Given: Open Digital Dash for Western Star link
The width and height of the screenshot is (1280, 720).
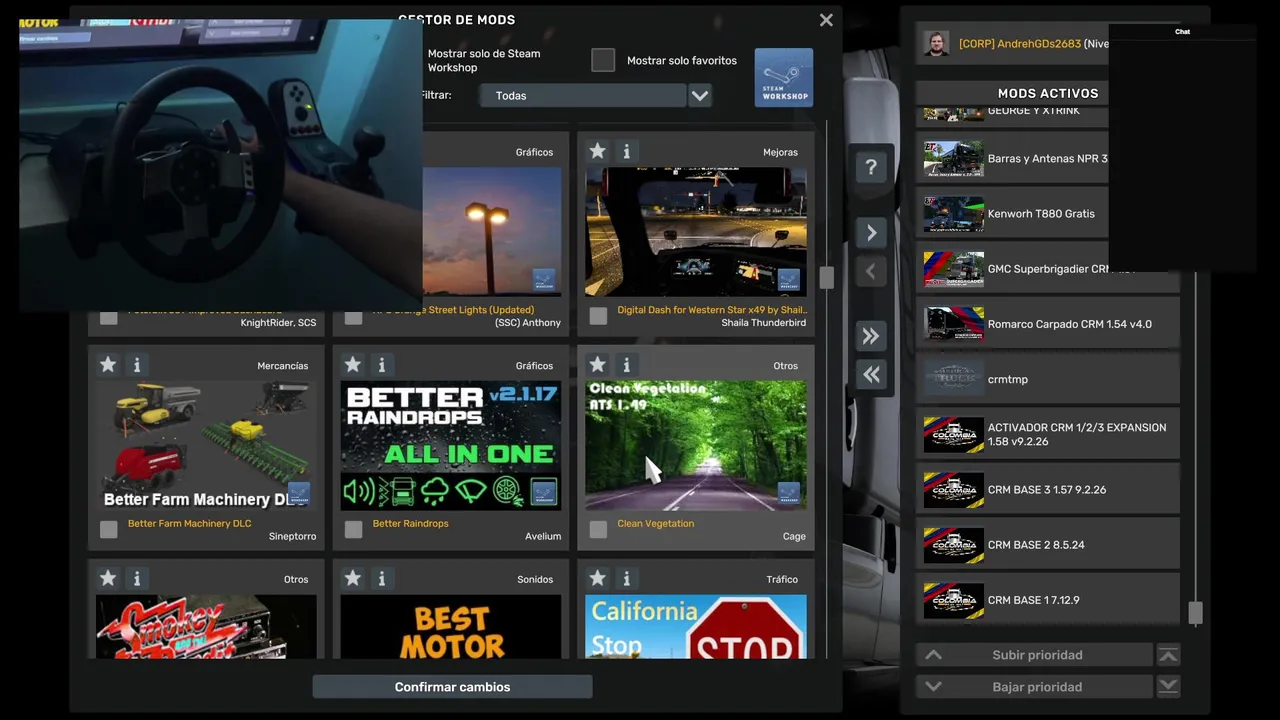Looking at the screenshot, I should point(712,310).
